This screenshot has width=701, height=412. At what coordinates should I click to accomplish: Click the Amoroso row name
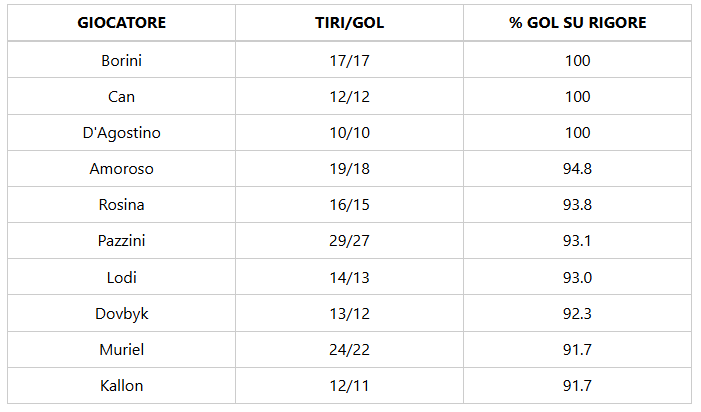pyautogui.click(x=122, y=169)
